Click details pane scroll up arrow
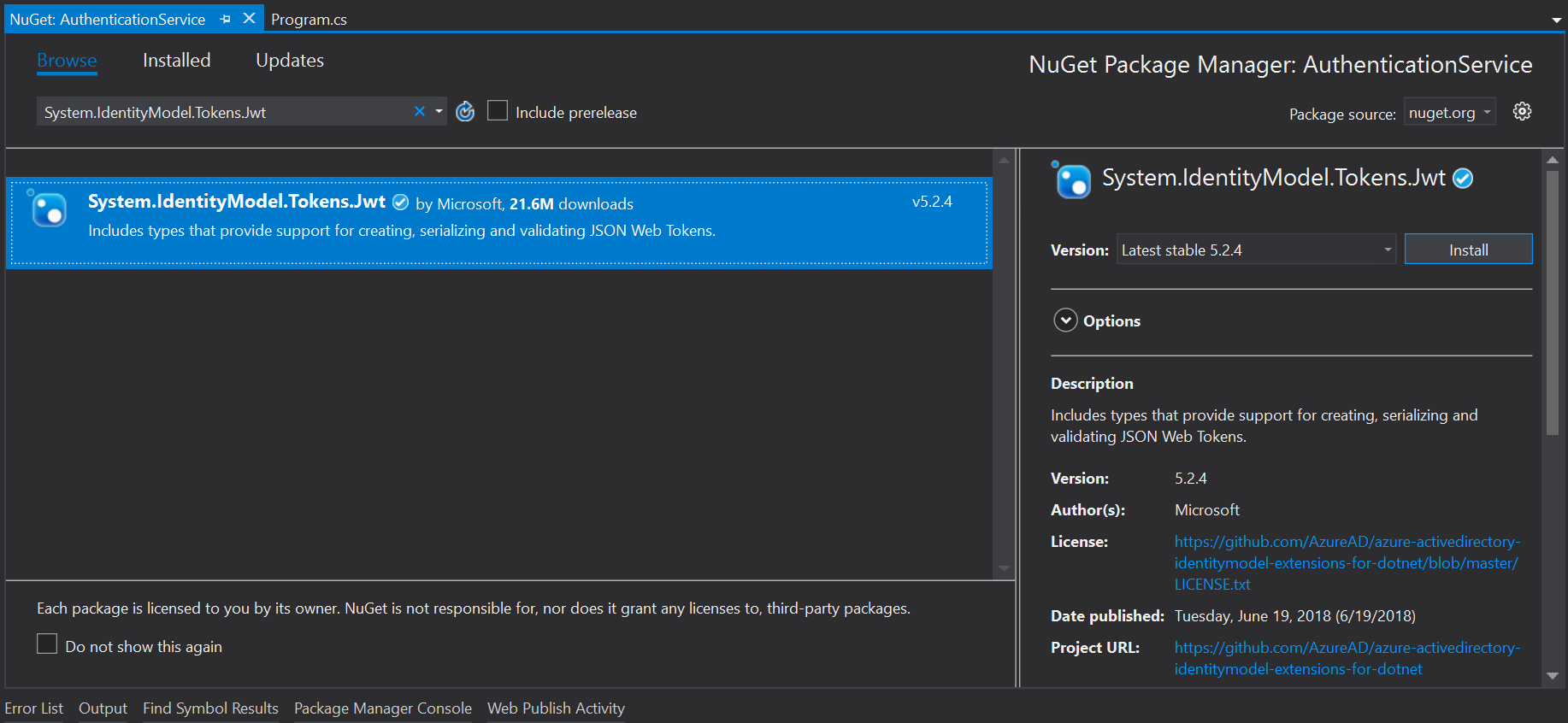 click(x=1553, y=160)
